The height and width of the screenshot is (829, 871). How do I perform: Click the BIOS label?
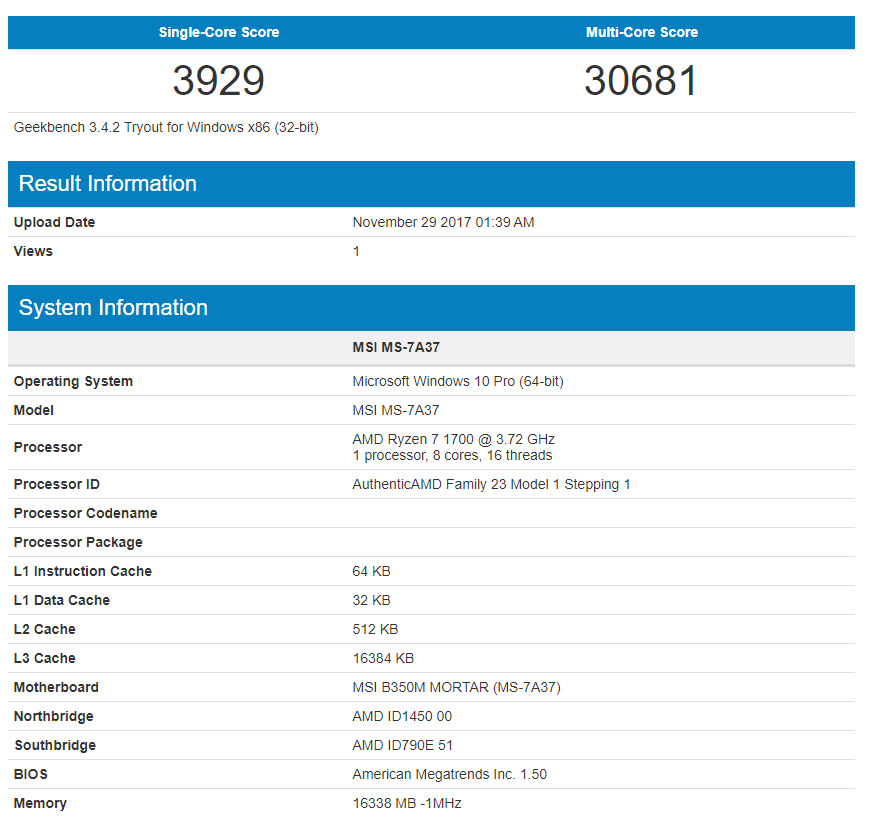(x=31, y=774)
